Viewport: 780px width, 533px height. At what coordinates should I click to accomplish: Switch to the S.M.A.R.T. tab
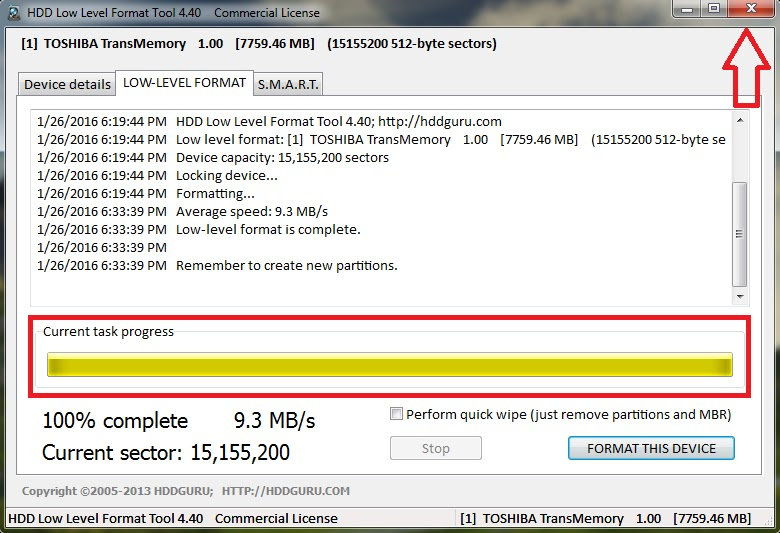[288, 84]
